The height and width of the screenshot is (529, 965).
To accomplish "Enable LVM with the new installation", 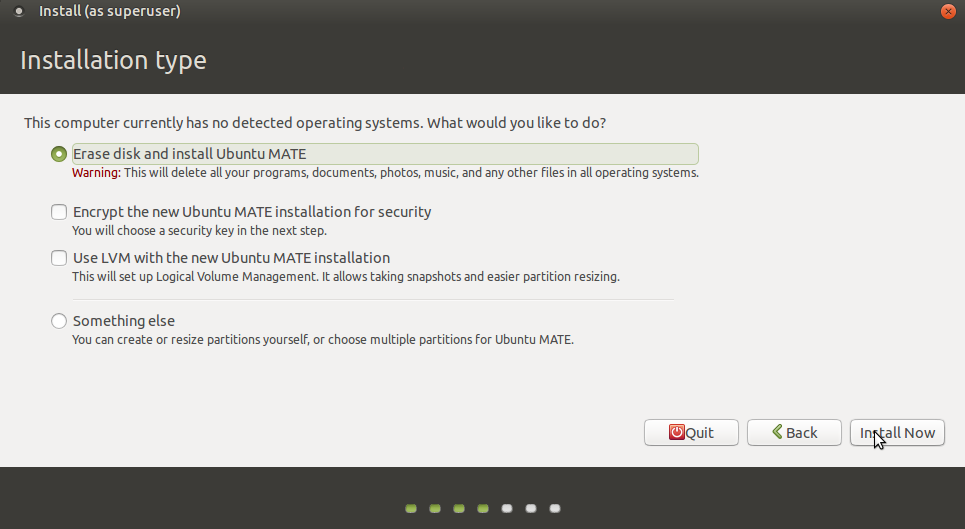I will tap(58, 258).
